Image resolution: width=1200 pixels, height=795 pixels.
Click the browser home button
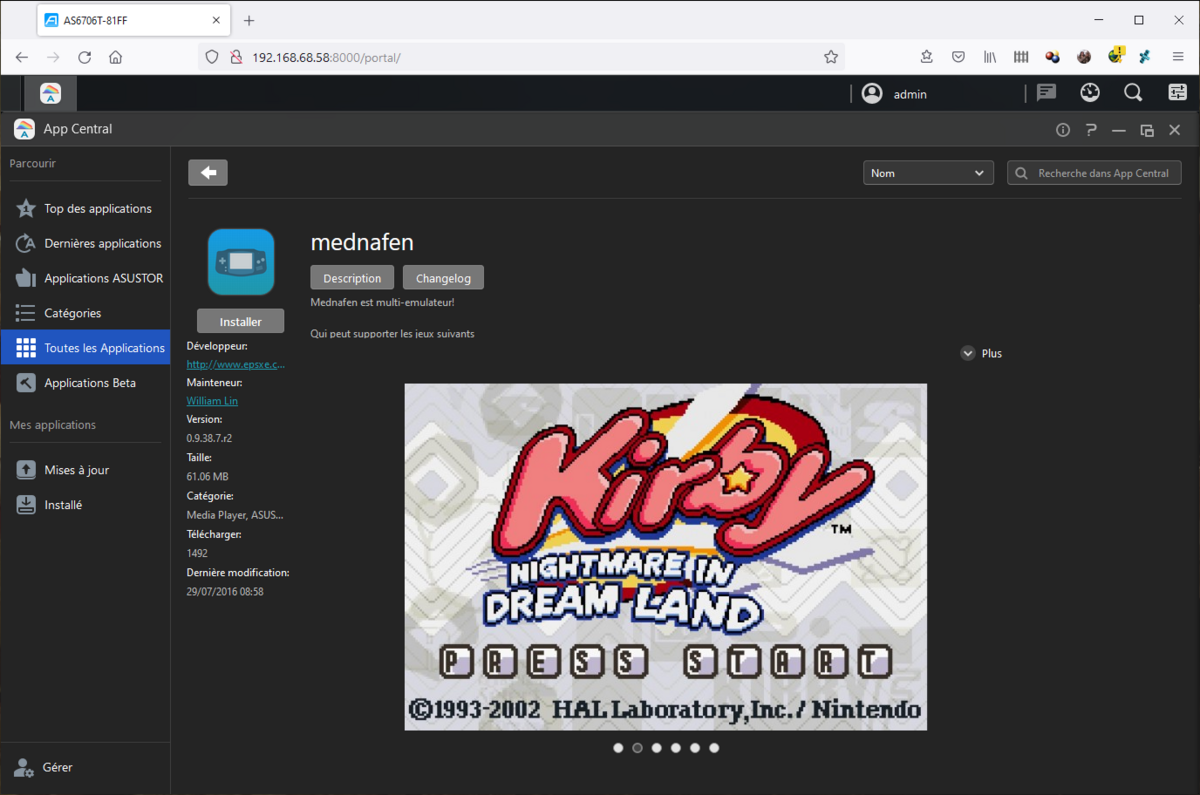click(116, 57)
